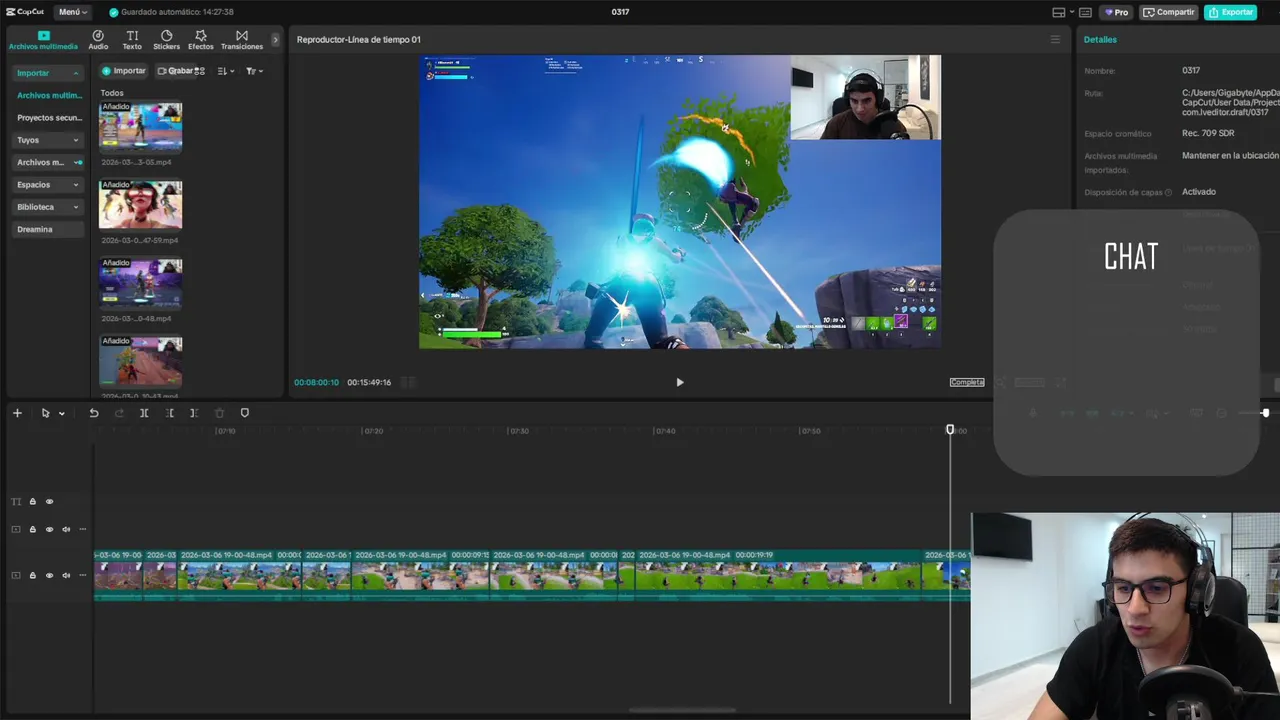
Task: Add a marker with shield icon
Action: (244, 413)
